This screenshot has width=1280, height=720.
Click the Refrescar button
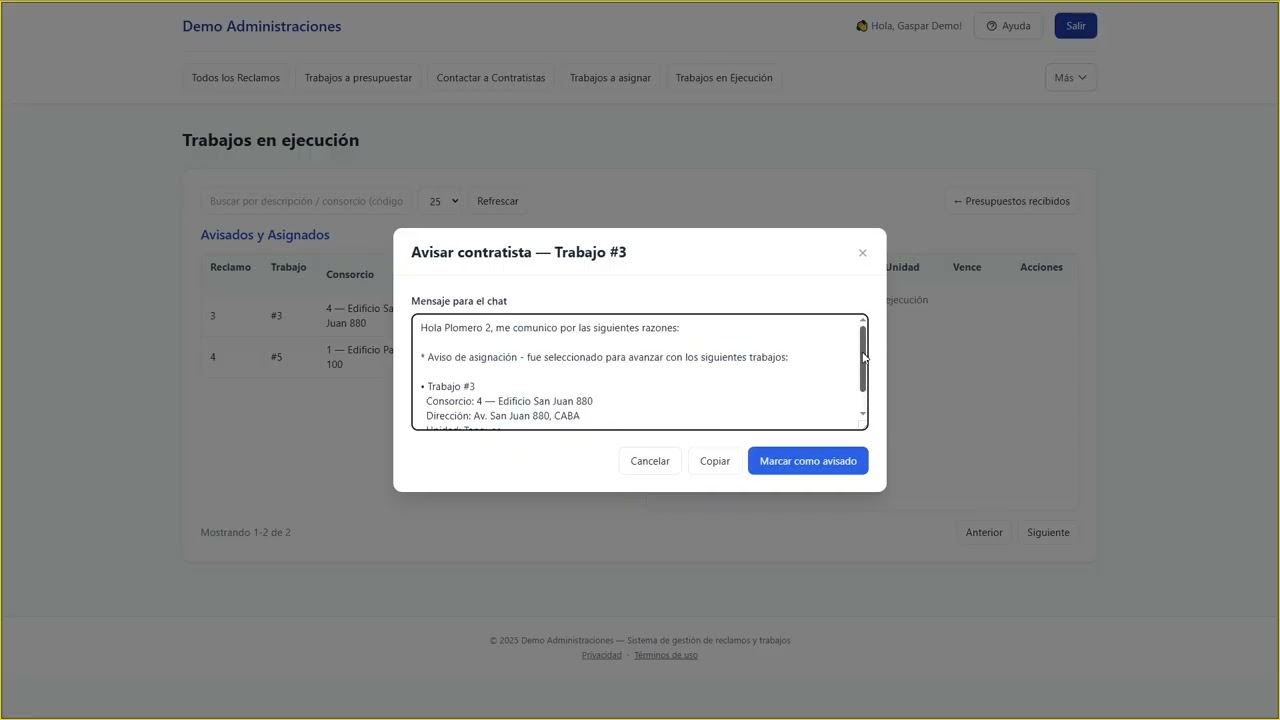pyautogui.click(x=498, y=201)
